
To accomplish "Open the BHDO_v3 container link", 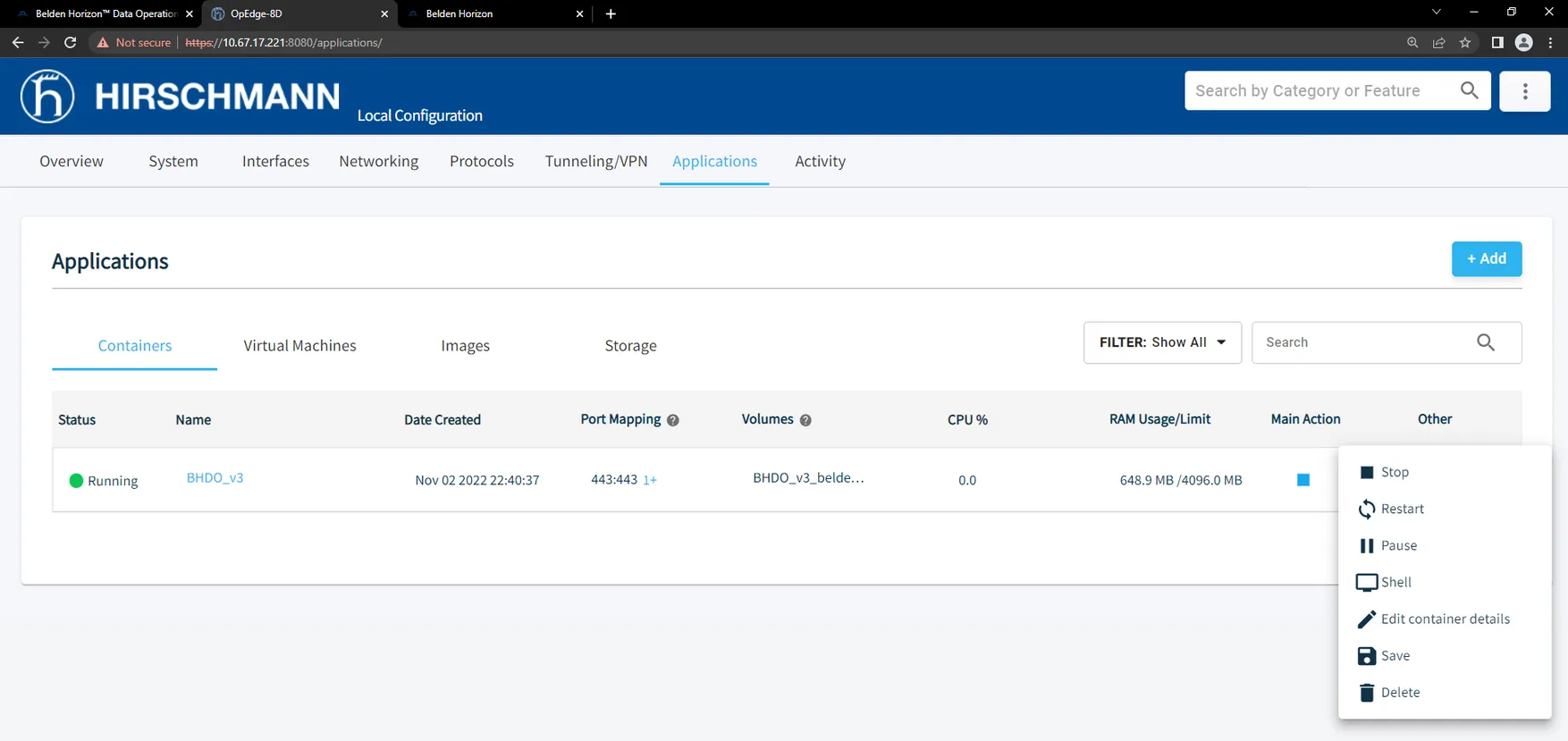I will pos(215,477).
